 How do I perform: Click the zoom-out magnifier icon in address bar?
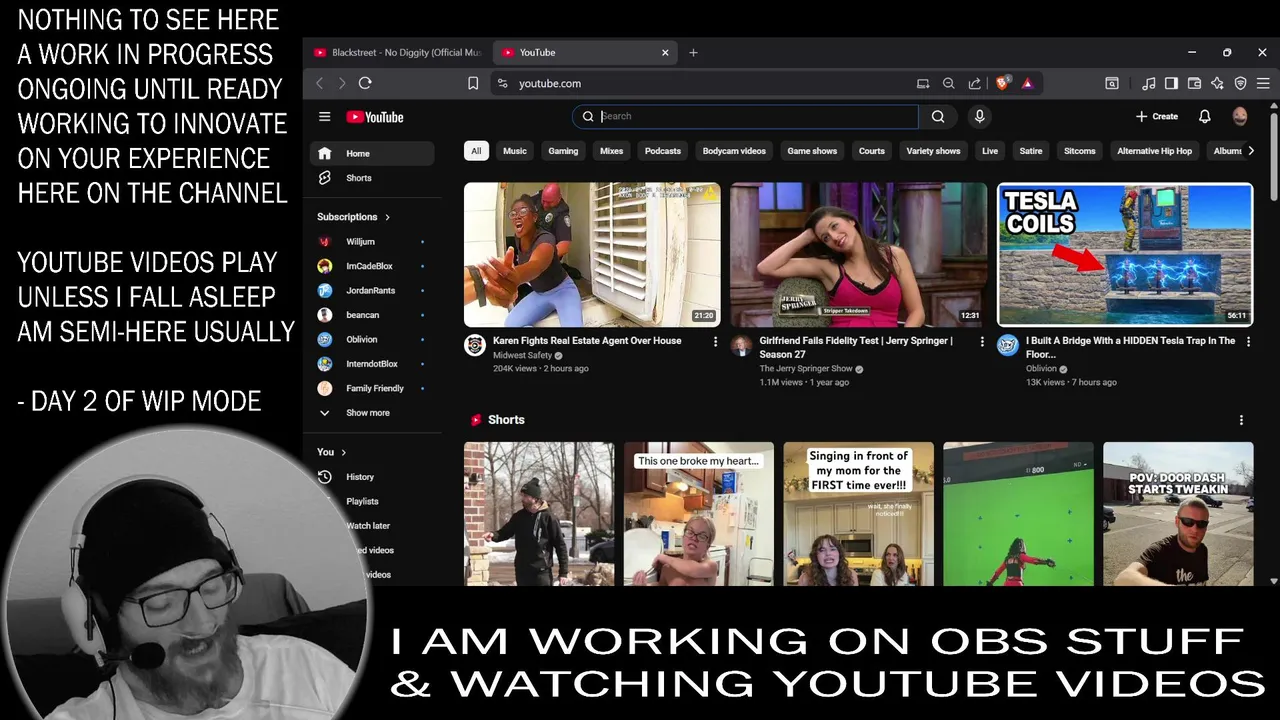[x=948, y=83]
